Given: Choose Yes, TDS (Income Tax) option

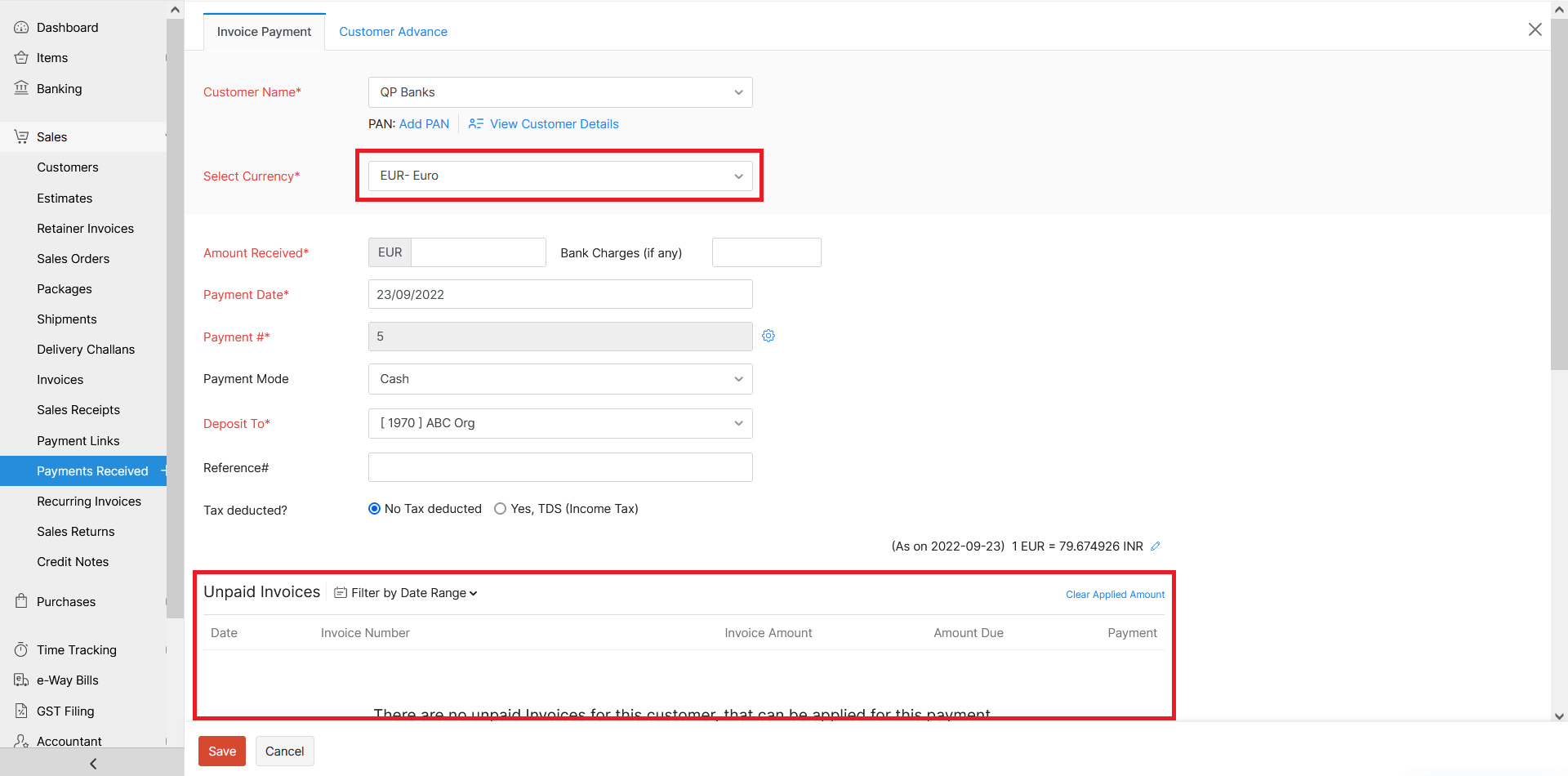Looking at the screenshot, I should [x=500, y=508].
